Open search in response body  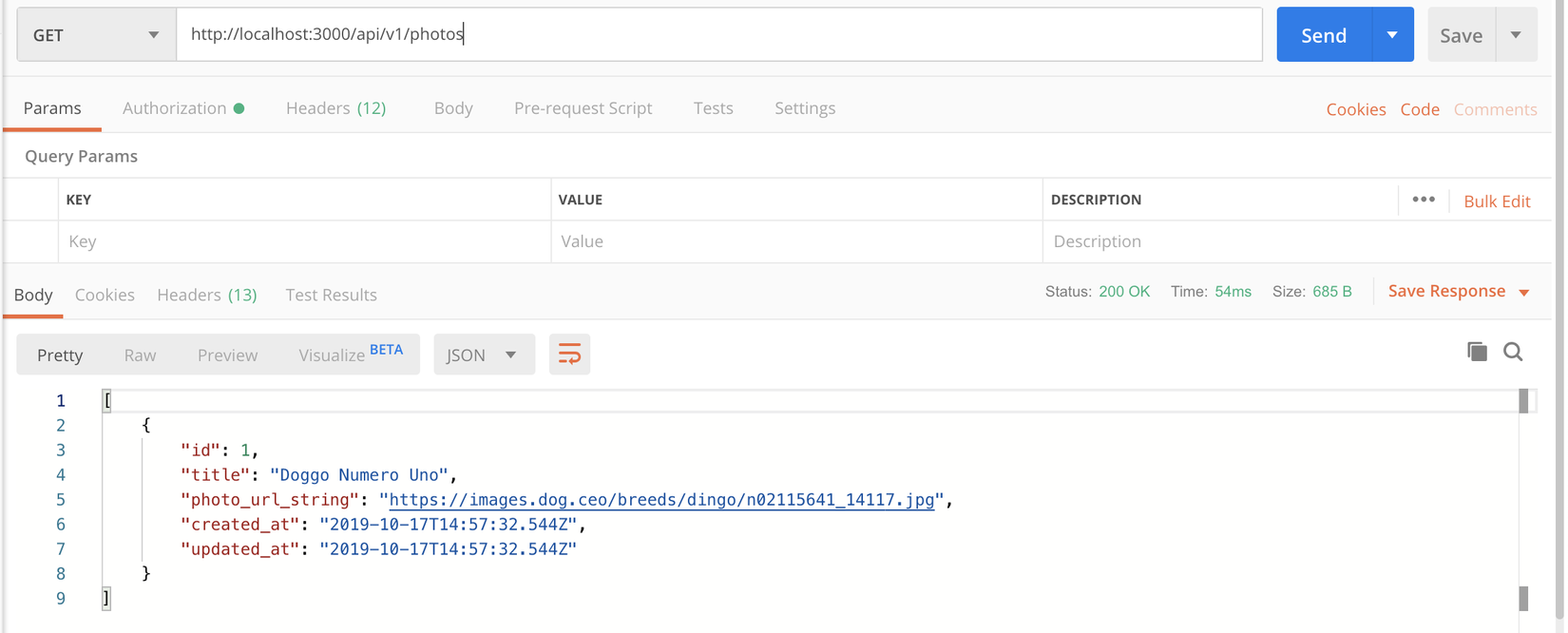click(1513, 352)
